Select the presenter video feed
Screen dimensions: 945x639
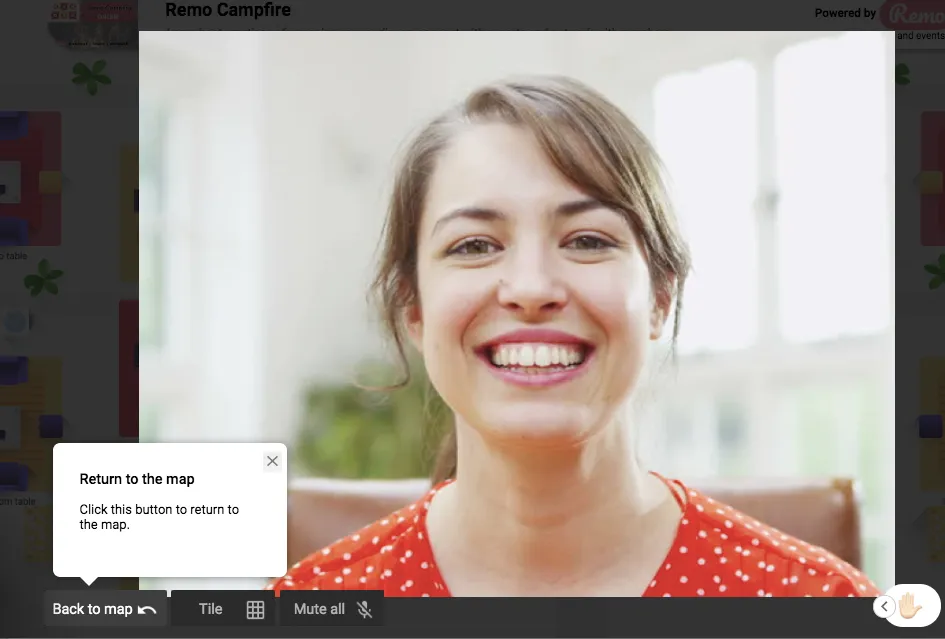click(x=516, y=313)
